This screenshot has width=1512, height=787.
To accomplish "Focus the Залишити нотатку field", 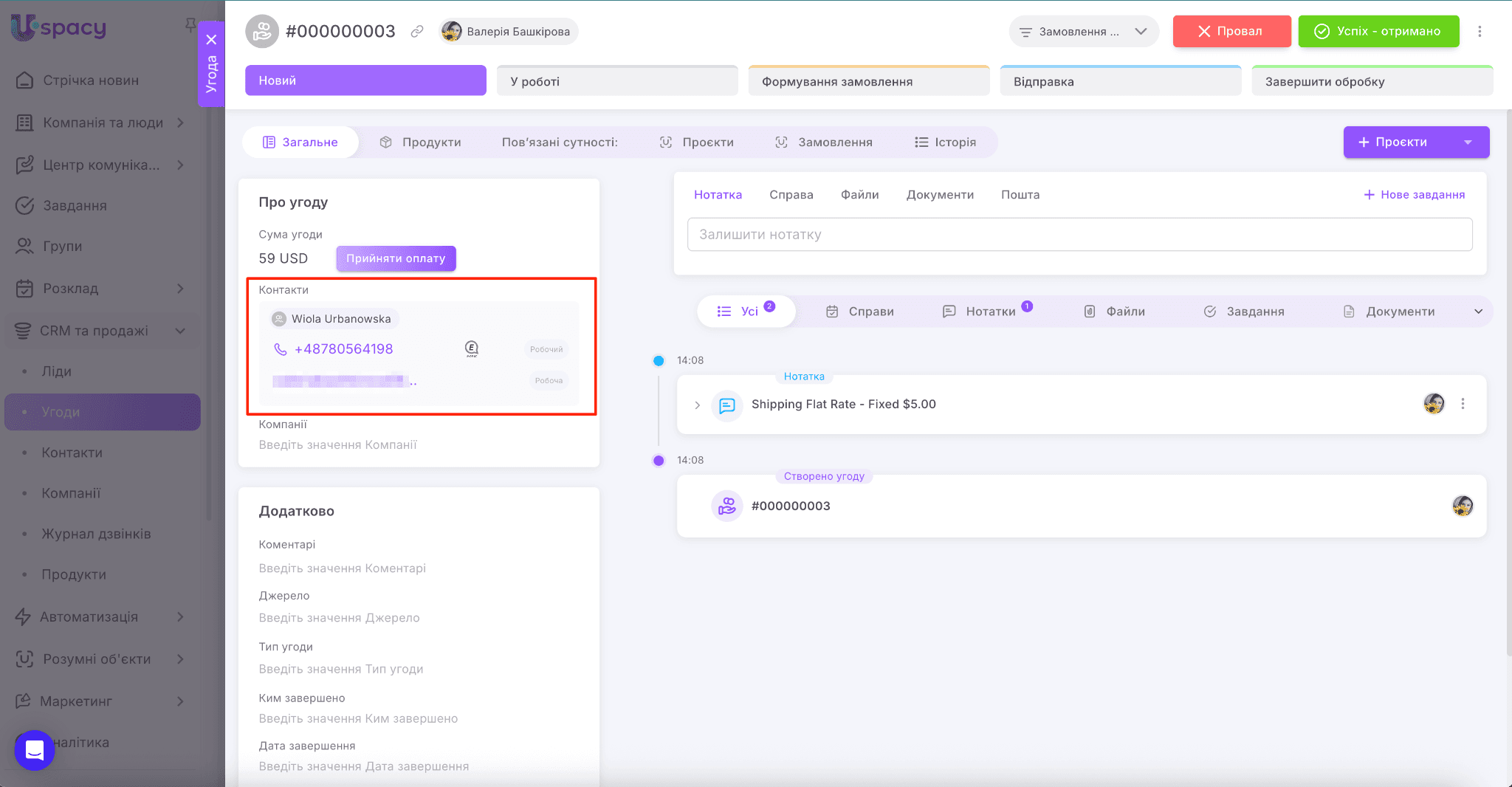I will click(x=1079, y=234).
